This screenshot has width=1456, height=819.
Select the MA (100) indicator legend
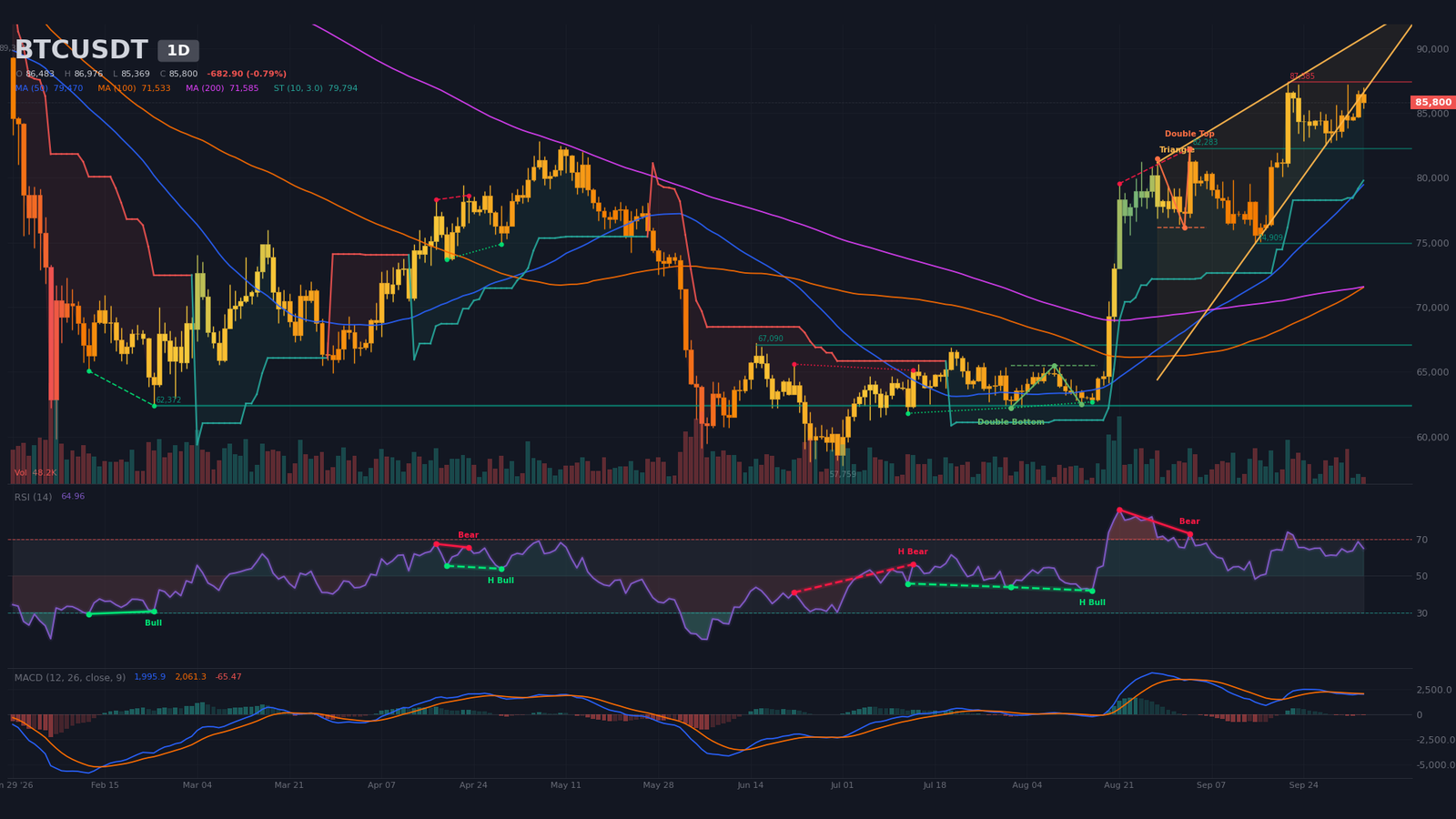coord(134,88)
